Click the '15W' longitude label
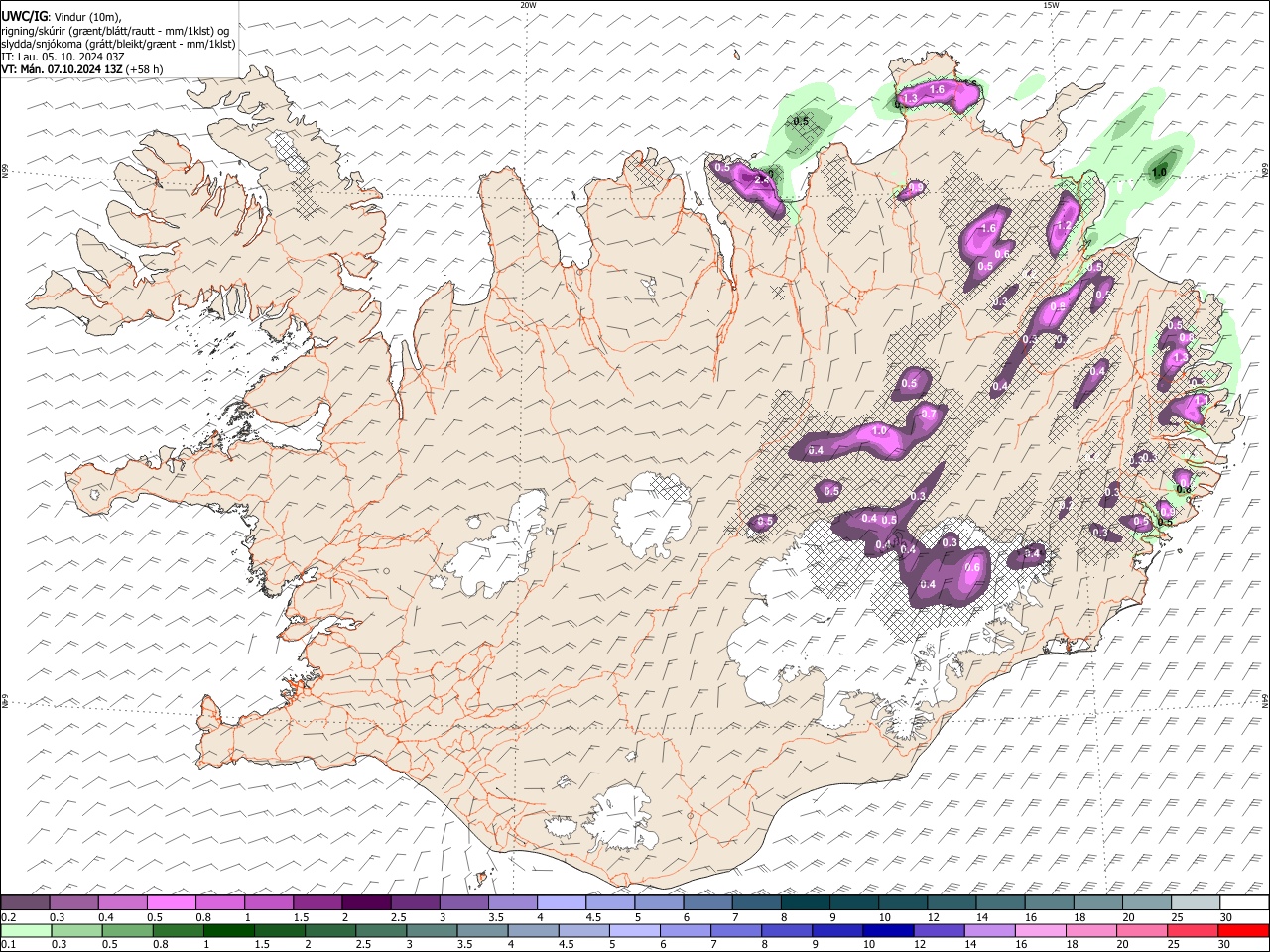Viewport: 1270px width, 952px height. (1051, 5)
